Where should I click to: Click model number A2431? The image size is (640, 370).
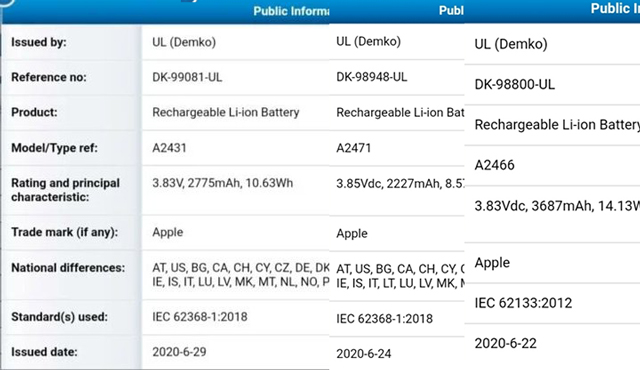pyautogui.click(x=169, y=148)
